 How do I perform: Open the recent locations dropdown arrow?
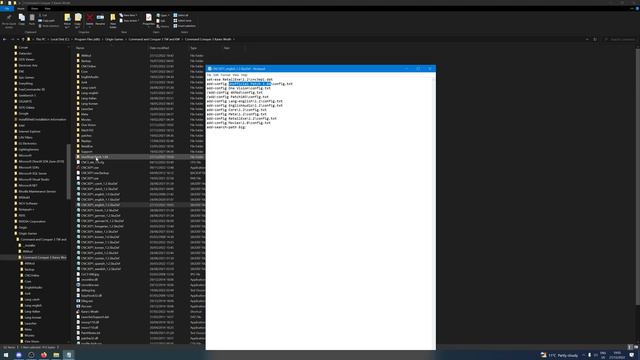click(18, 39)
